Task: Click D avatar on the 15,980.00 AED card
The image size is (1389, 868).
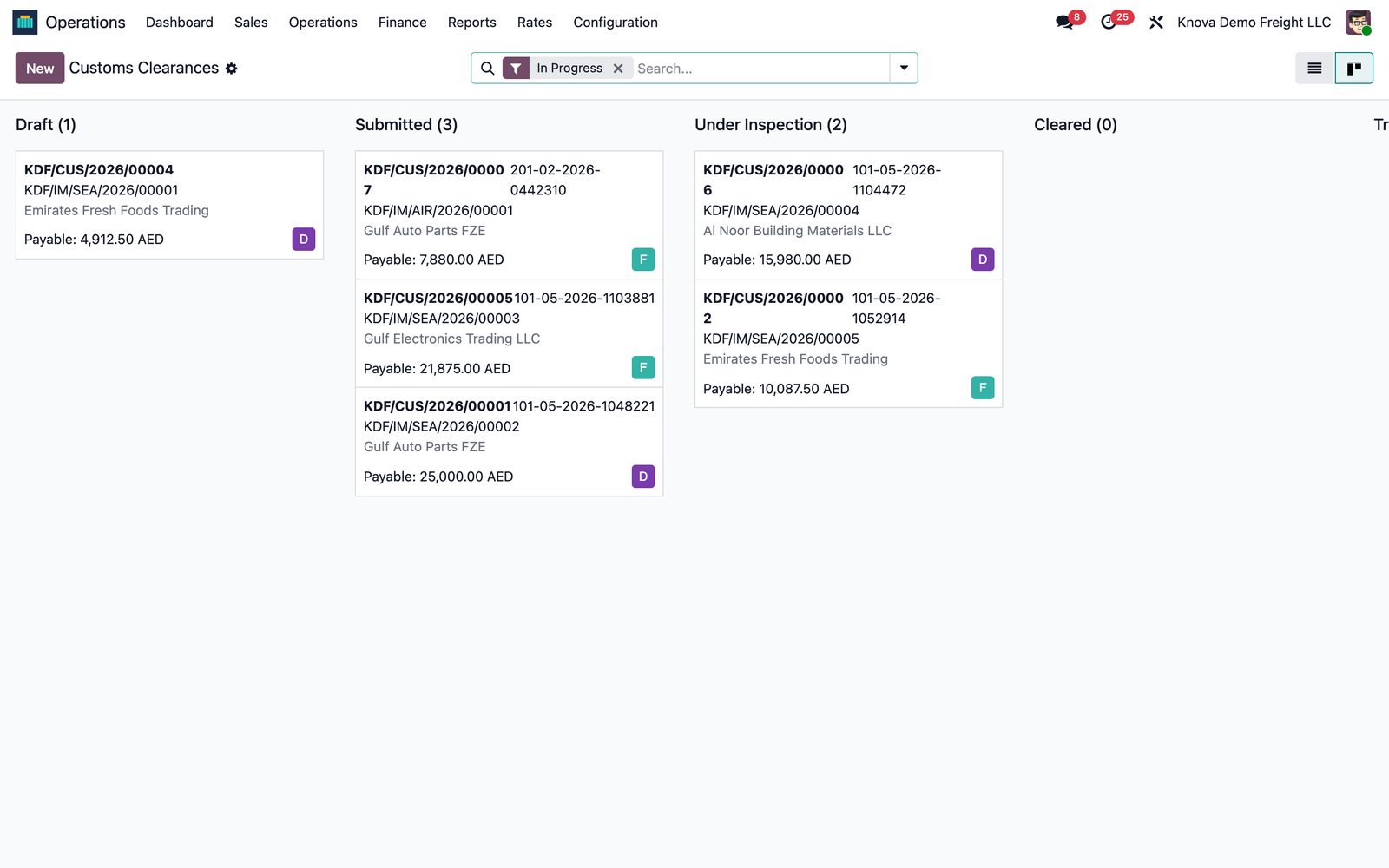Action: coord(983,260)
